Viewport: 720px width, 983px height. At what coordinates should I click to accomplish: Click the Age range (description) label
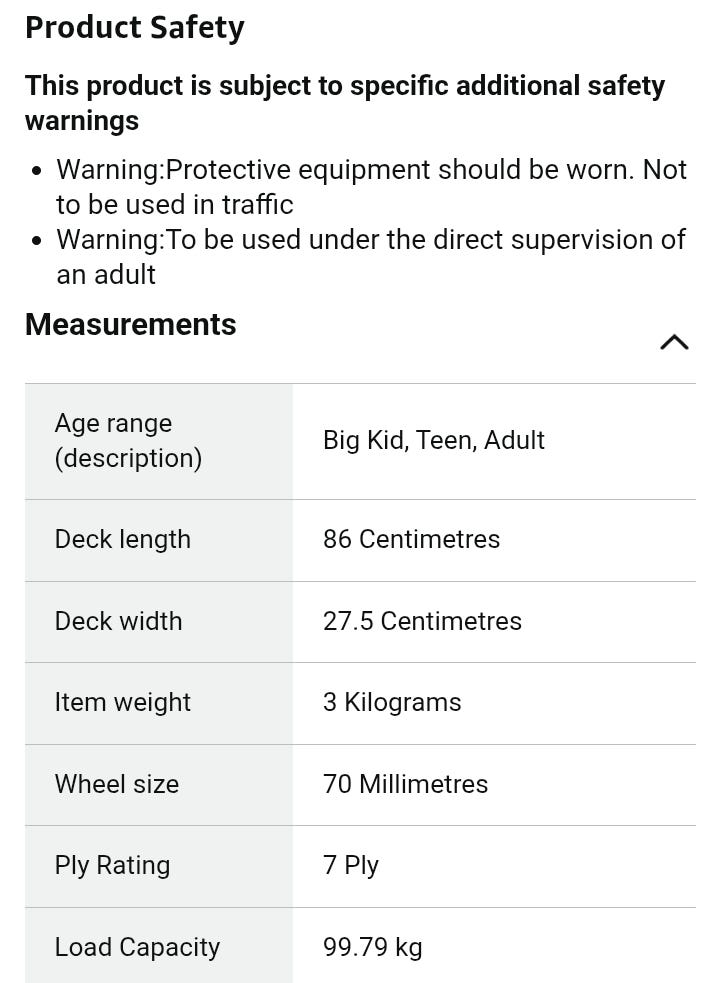pyautogui.click(x=128, y=441)
